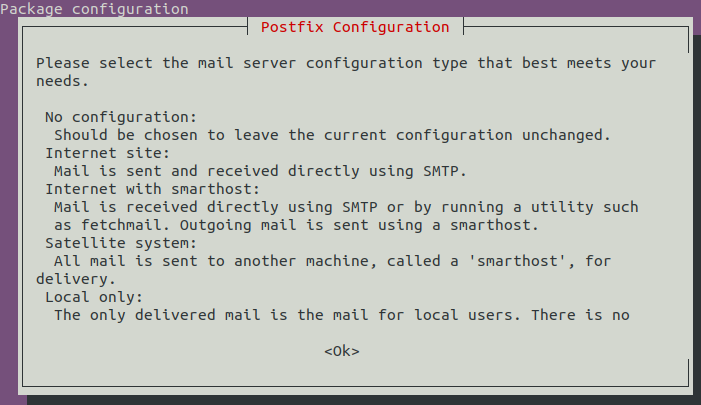Click the 'Package configuration' header text
This screenshot has width=701, height=405.
click(94, 9)
